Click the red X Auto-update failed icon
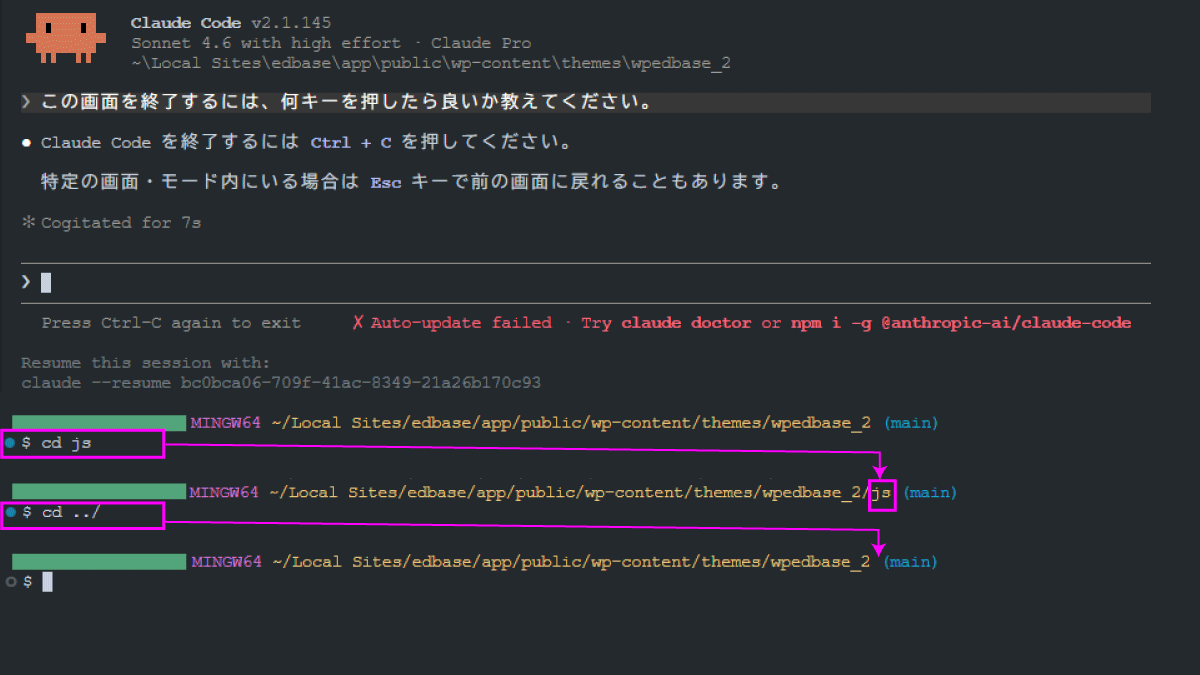Image resolution: width=1200 pixels, height=675 pixels. (x=357, y=323)
